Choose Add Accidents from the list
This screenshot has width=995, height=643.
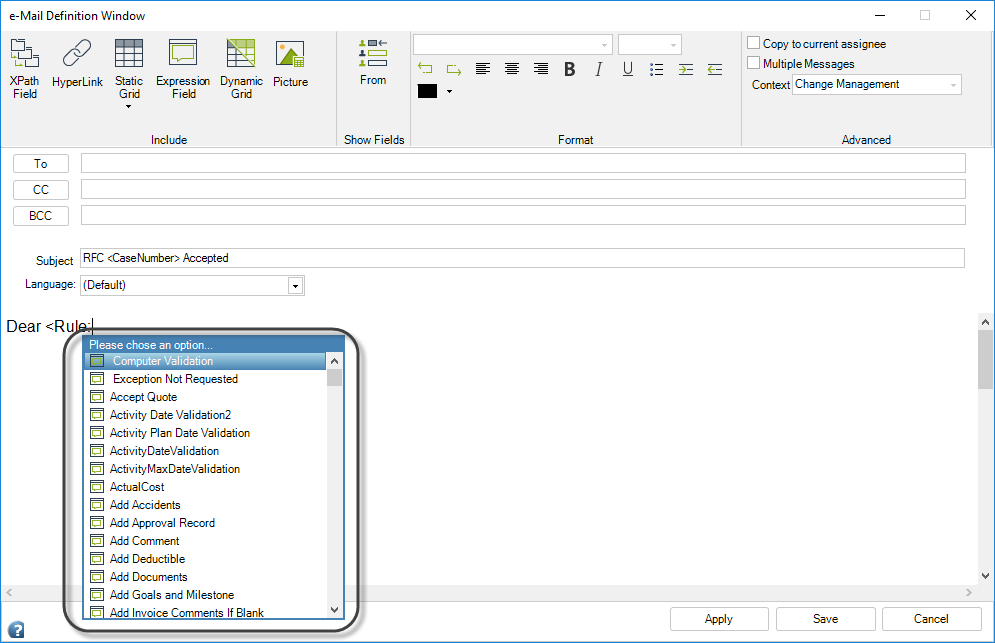click(x=205, y=505)
